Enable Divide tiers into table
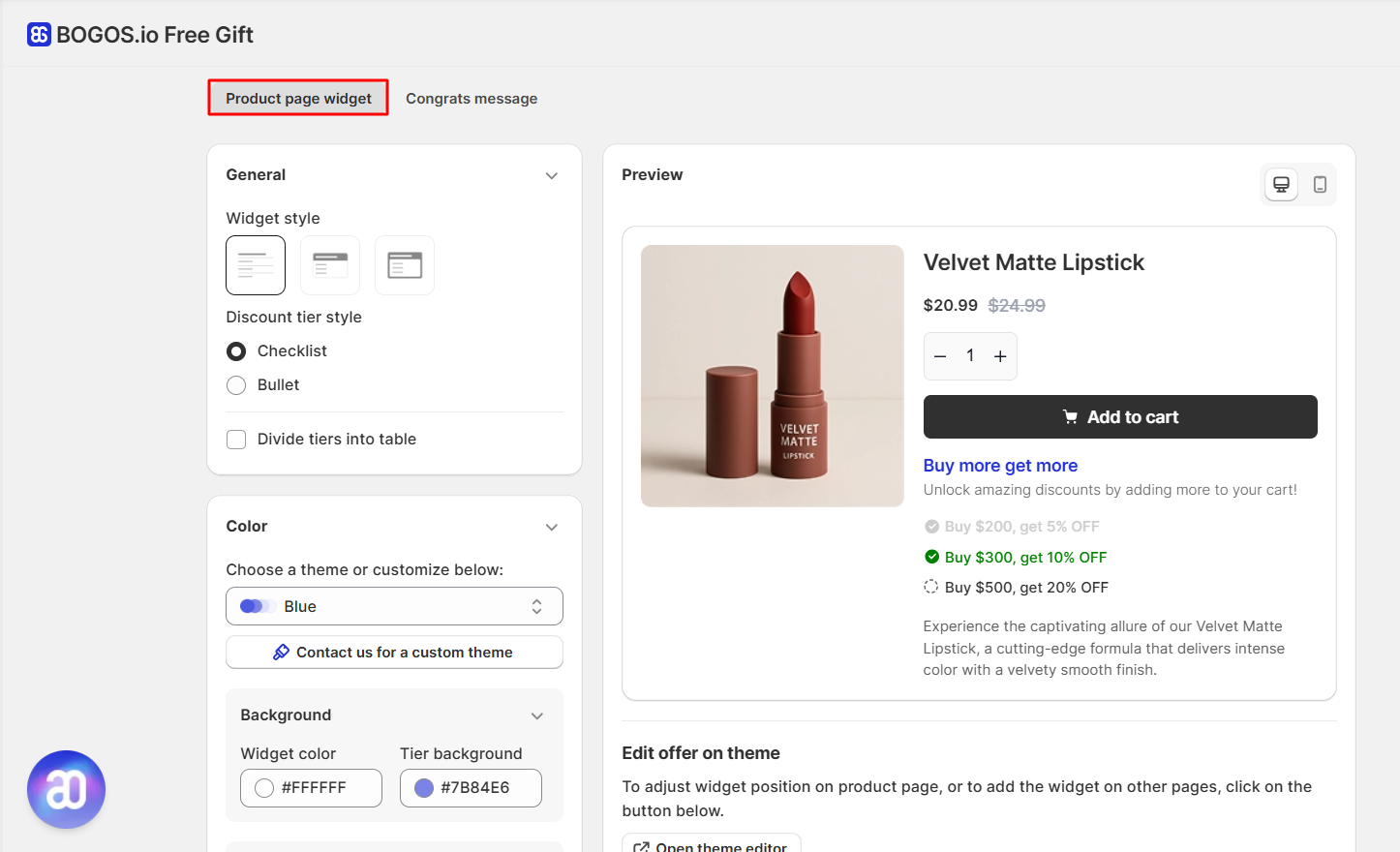Image resolution: width=1400 pixels, height=852 pixels. [x=235, y=439]
